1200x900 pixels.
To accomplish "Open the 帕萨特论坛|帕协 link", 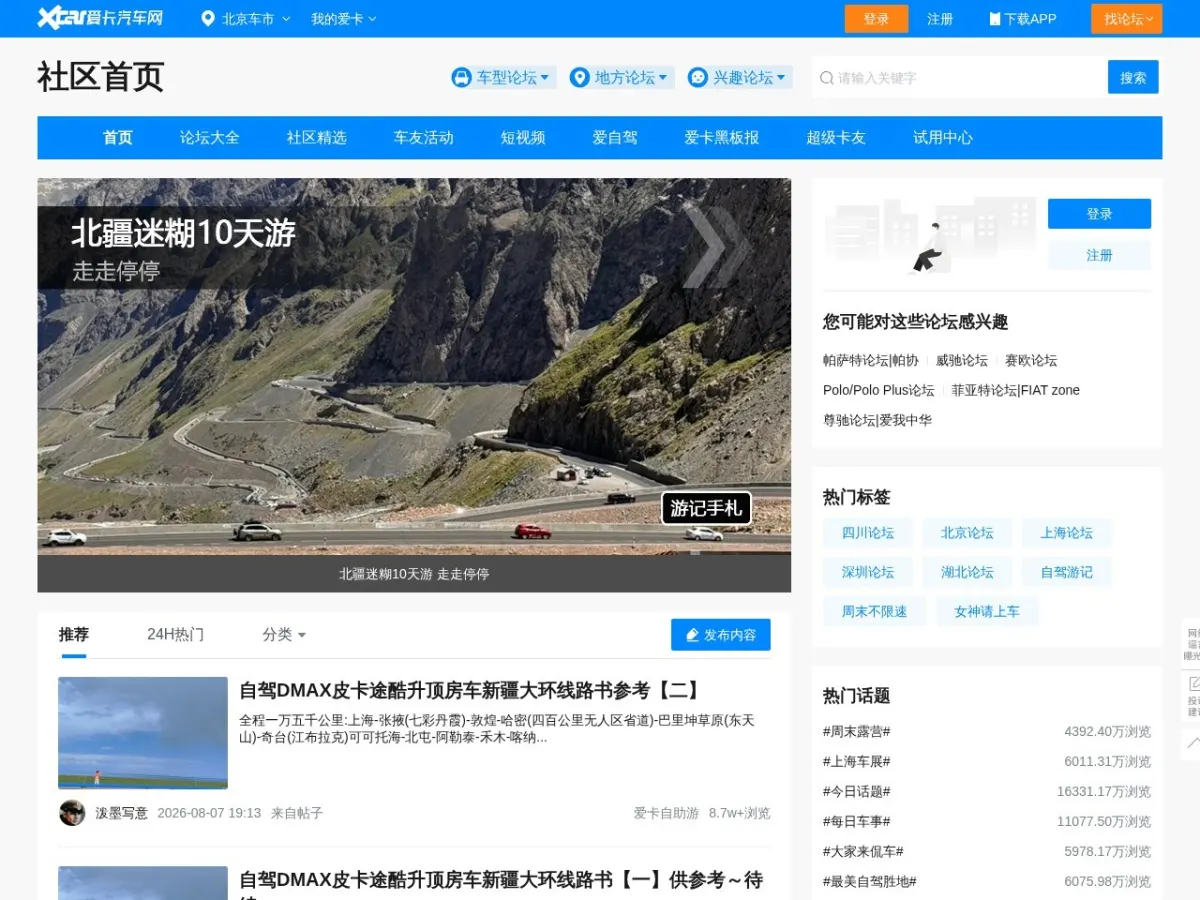I will pos(871,360).
